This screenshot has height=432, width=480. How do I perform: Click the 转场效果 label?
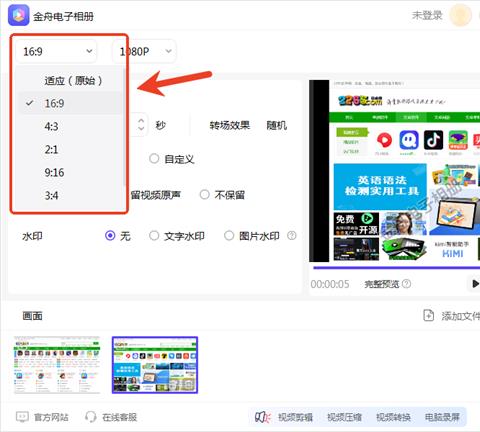[x=230, y=125]
